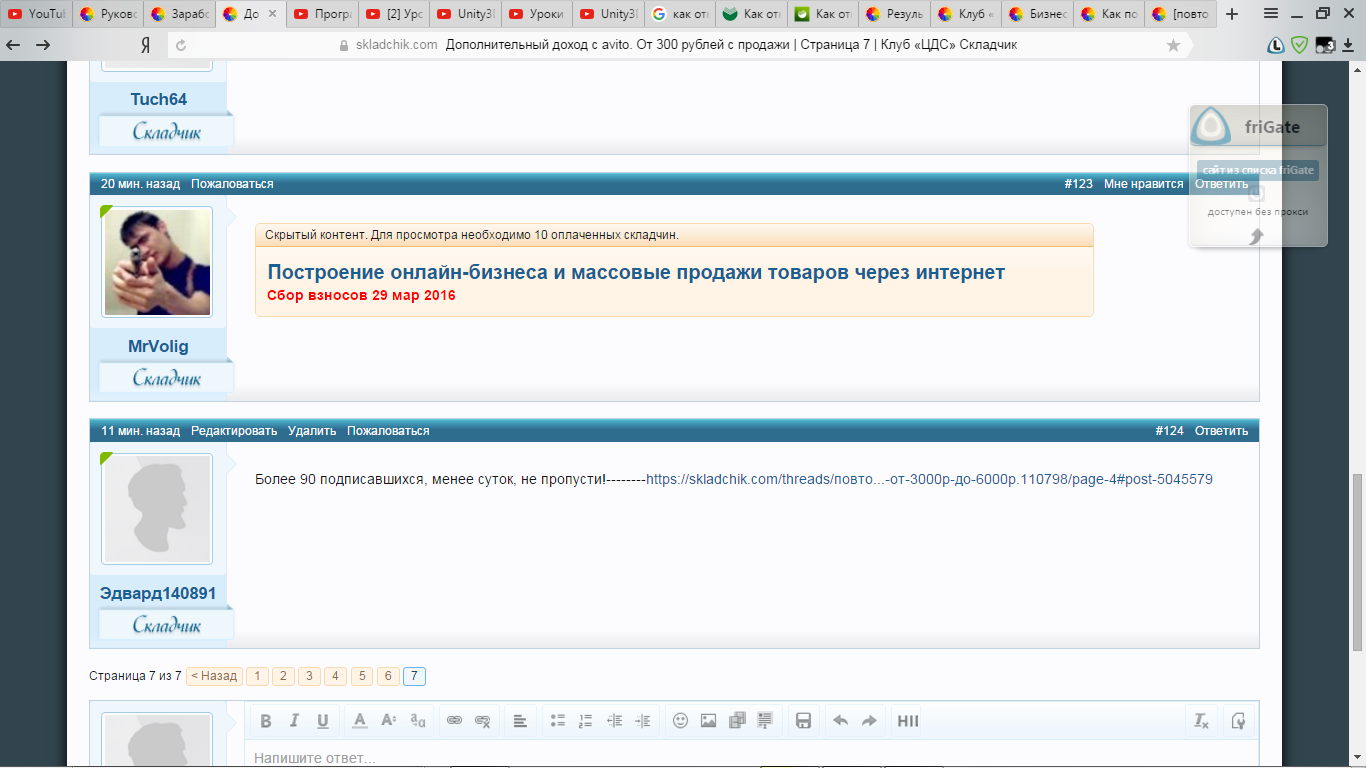
Task: Go back to the previous browser page
Action: pyautogui.click(x=14, y=45)
